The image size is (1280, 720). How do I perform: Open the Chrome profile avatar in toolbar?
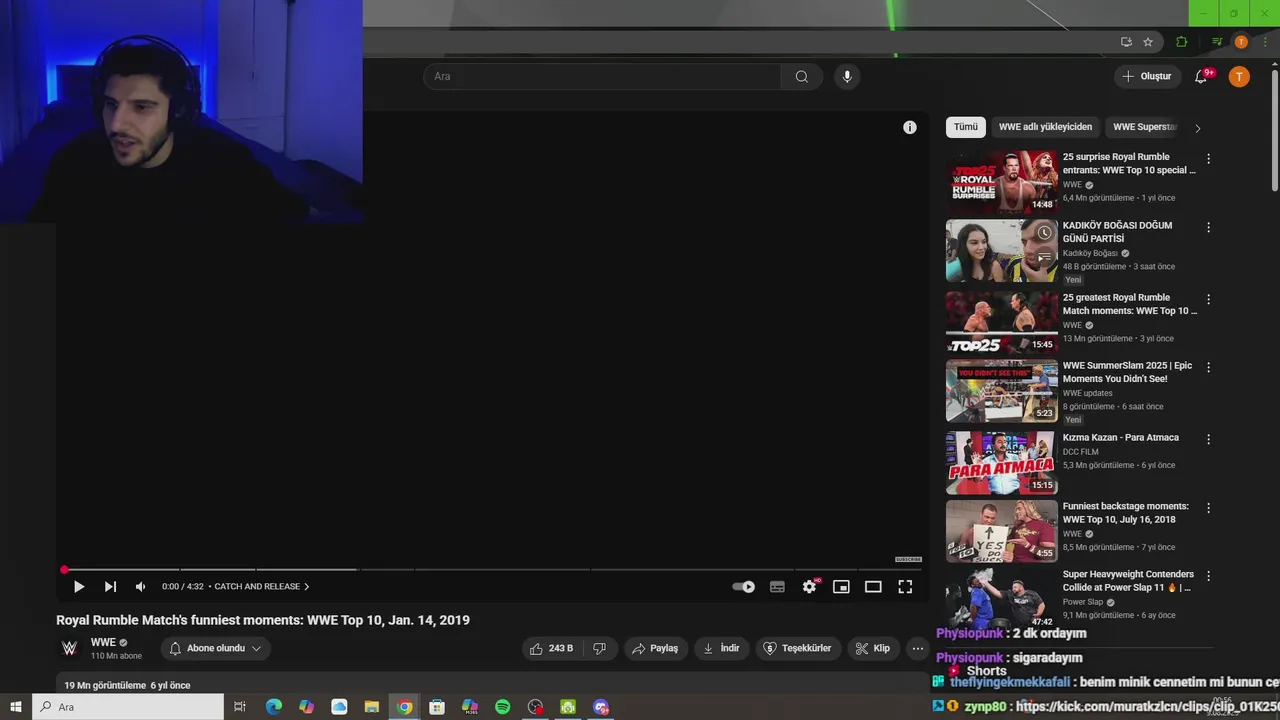click(x=1241, y=42)
